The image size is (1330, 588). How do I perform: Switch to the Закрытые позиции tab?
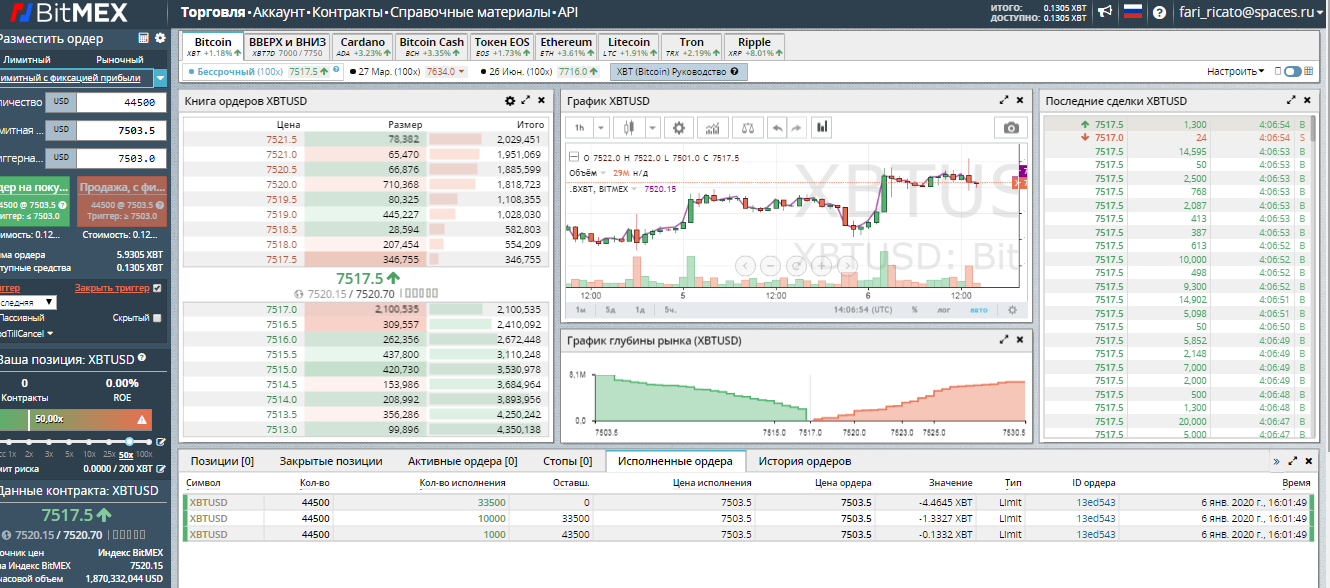(331, 461)
